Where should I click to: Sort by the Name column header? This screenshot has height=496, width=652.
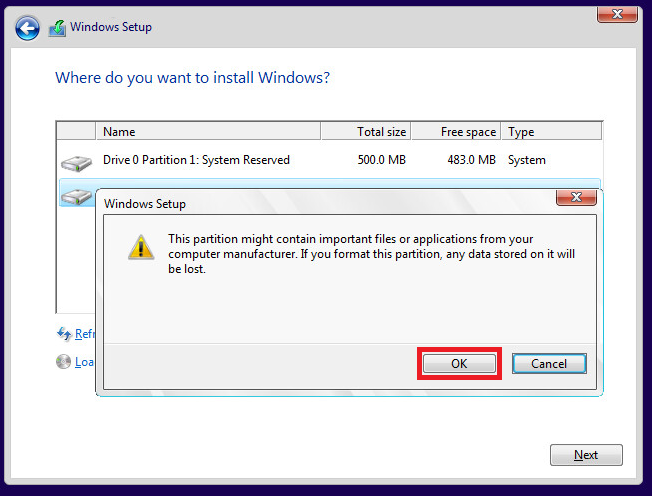click(208, 131)
